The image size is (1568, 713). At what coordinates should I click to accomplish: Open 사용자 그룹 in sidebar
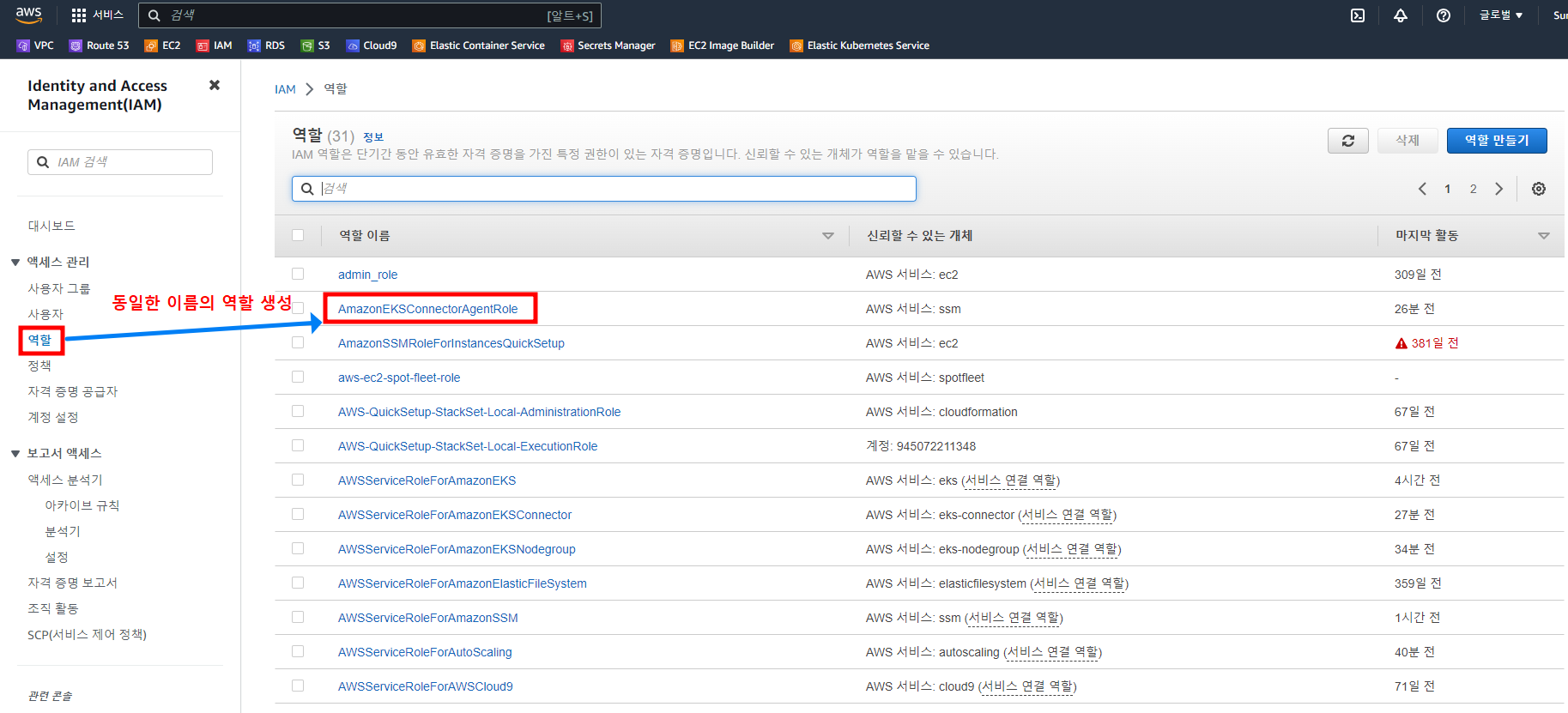(59, 288)
